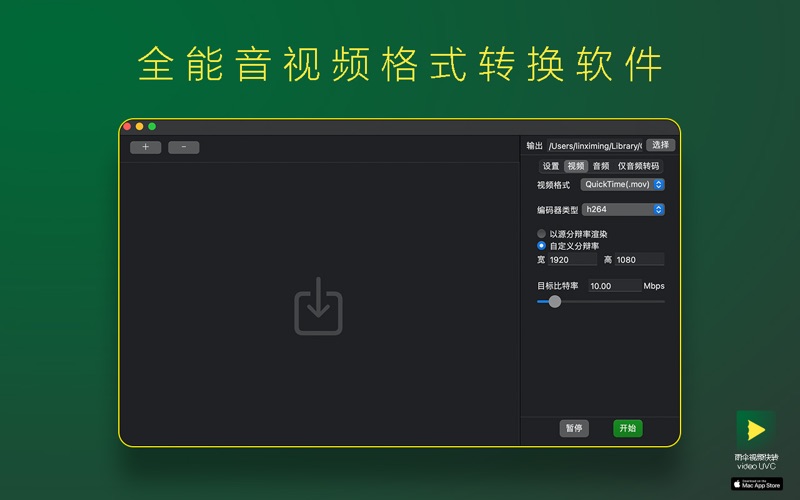This screenshot has height=500, width=800.
Task: Click the 暂停 pause button
Action: (x=574, y=428)
